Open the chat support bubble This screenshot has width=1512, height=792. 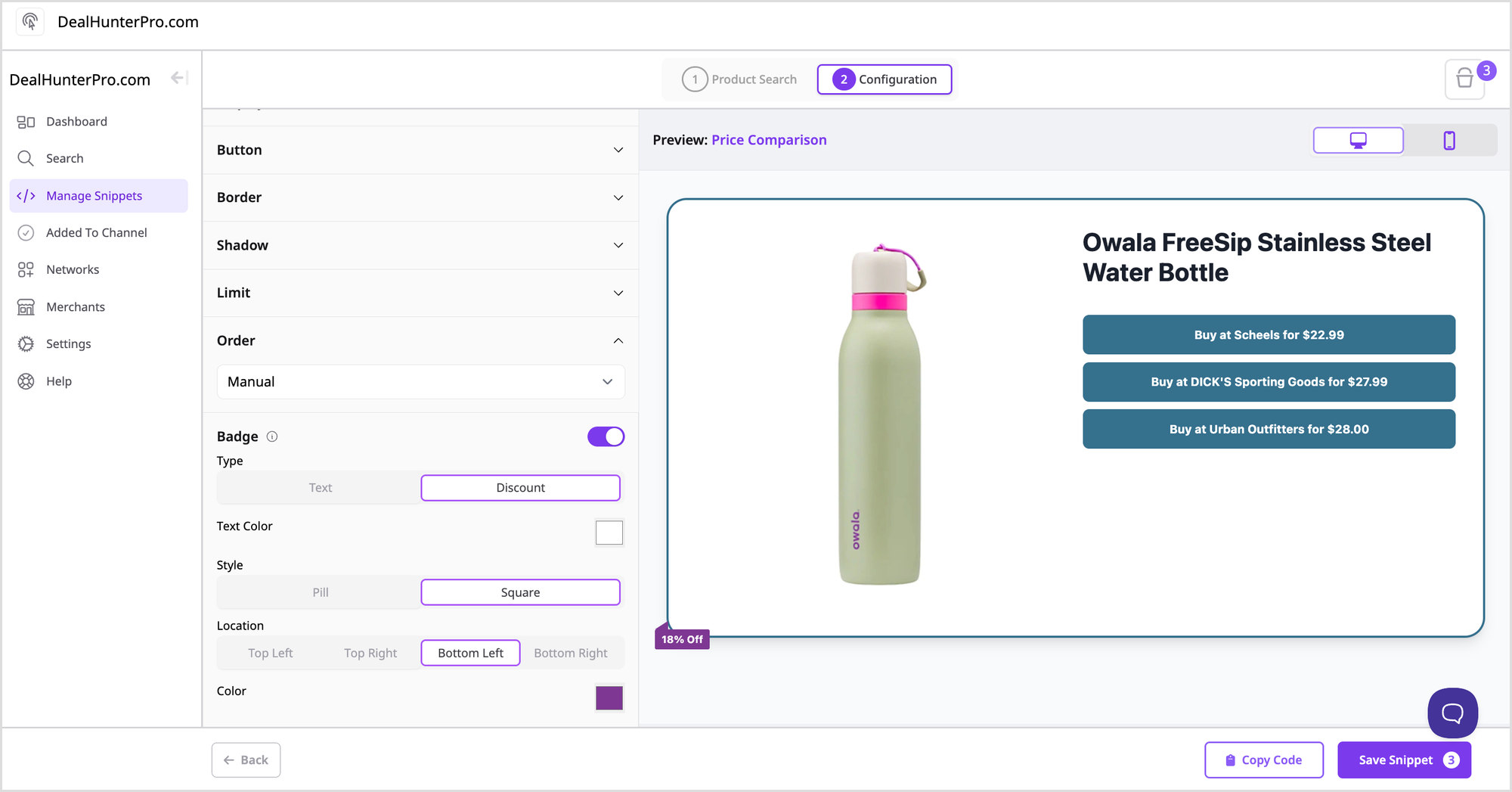(1452, 713)
